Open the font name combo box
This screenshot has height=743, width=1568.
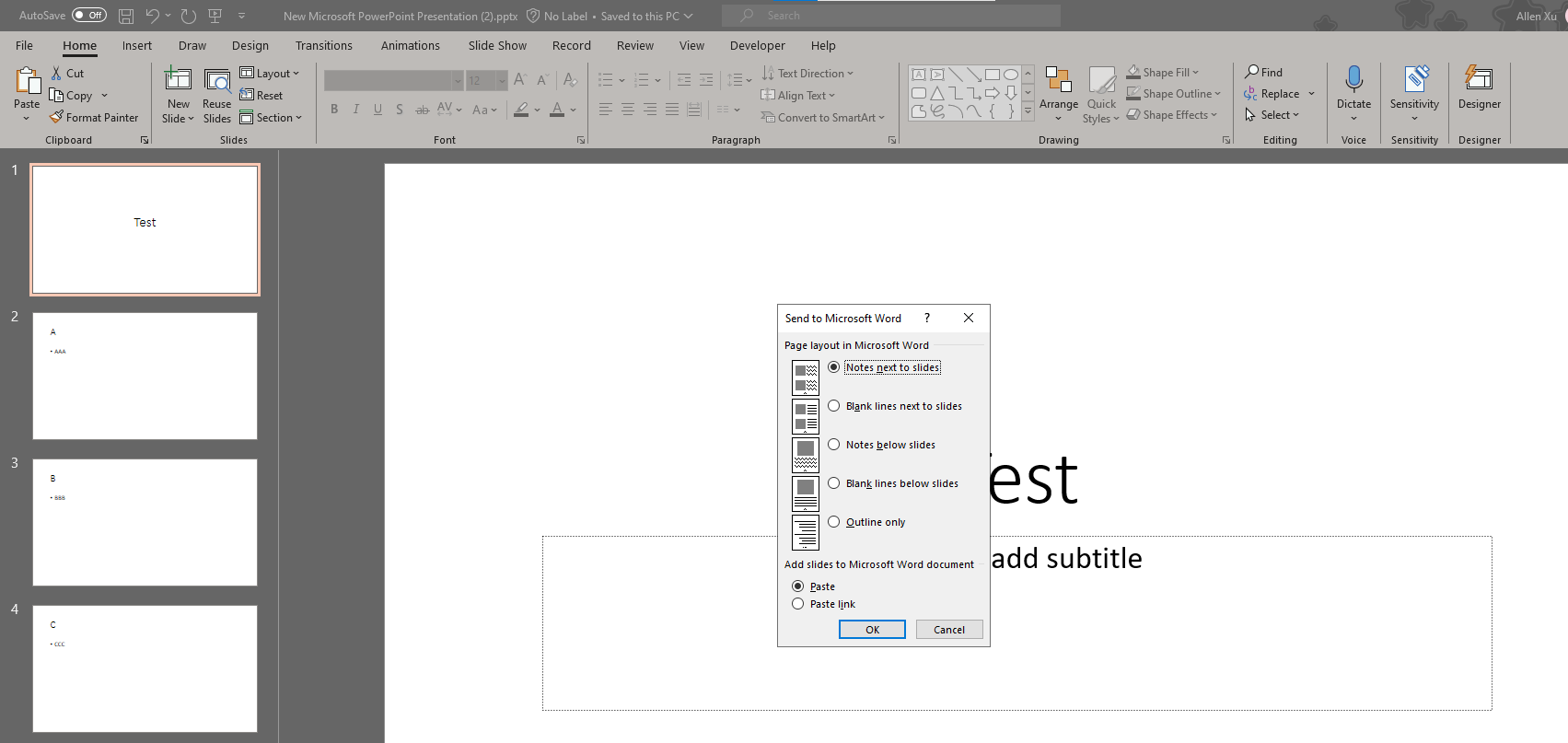[393, 80]
